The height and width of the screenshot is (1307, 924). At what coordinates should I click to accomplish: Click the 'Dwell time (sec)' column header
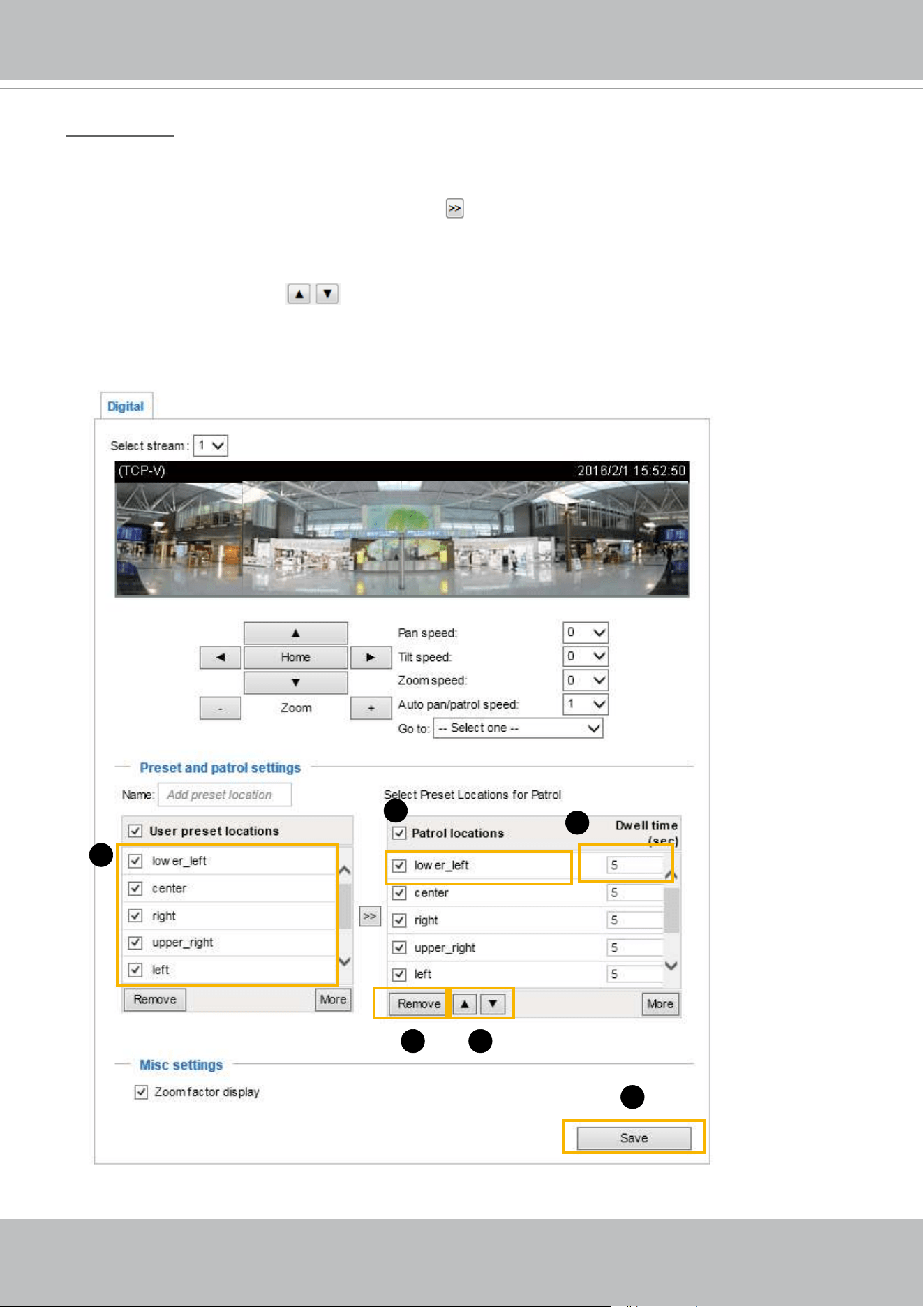(646, 833)
